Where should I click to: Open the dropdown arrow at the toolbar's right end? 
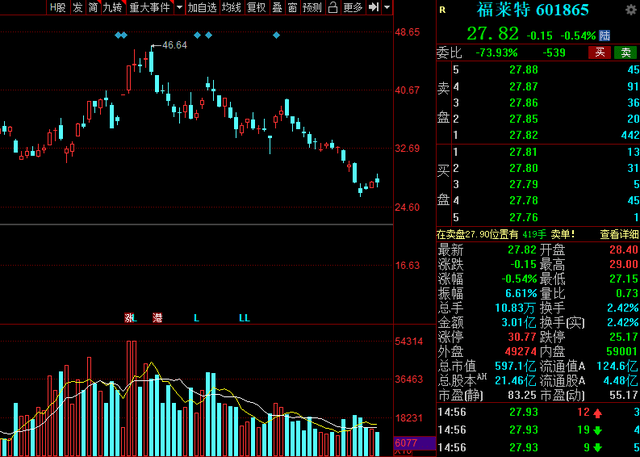pyautogui.click(x=387, y=7)
